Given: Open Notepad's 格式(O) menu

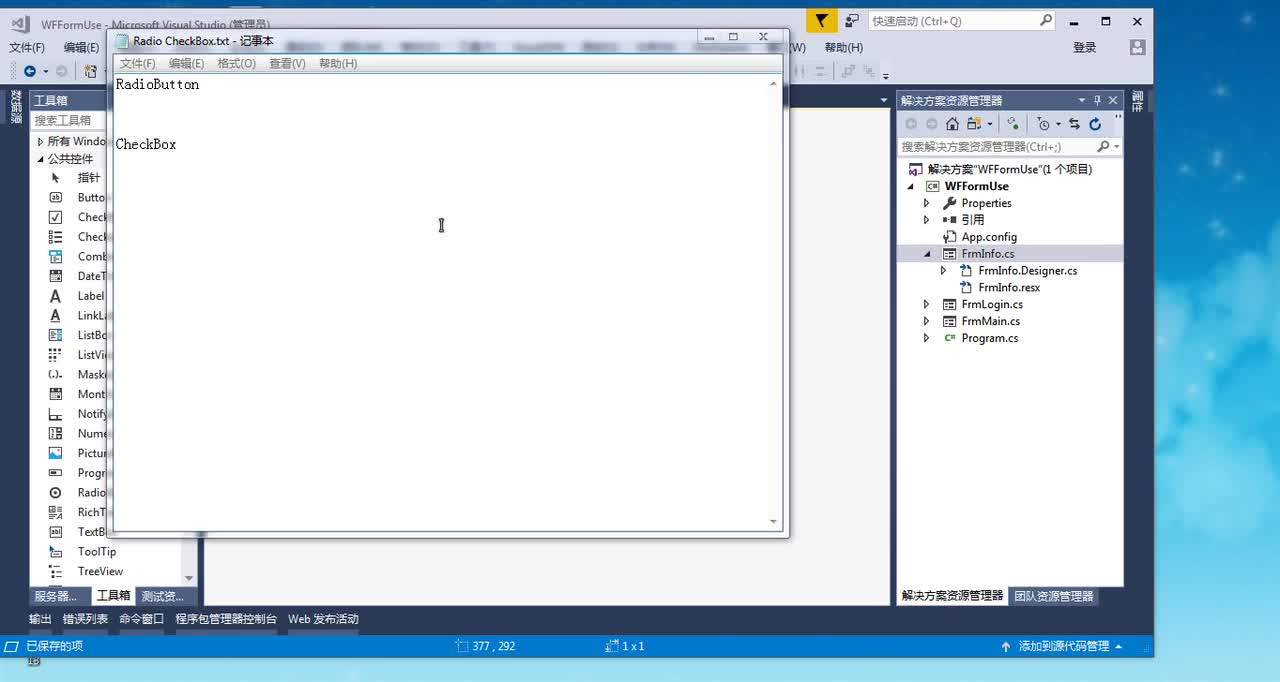Looking at the screenshot, I should [237, 63].
